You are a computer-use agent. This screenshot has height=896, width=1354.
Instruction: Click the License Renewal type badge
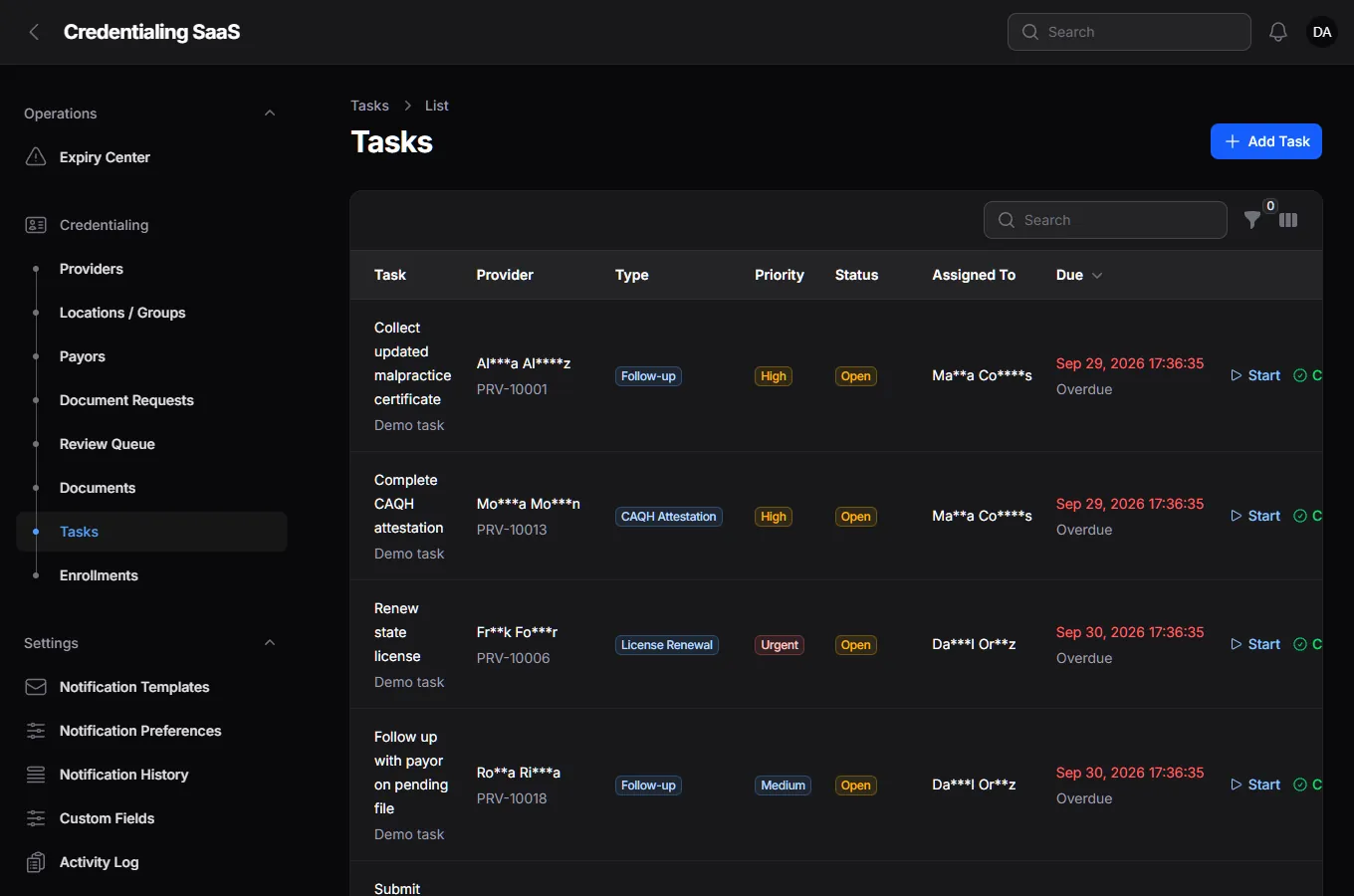click(x=667, y=645)
